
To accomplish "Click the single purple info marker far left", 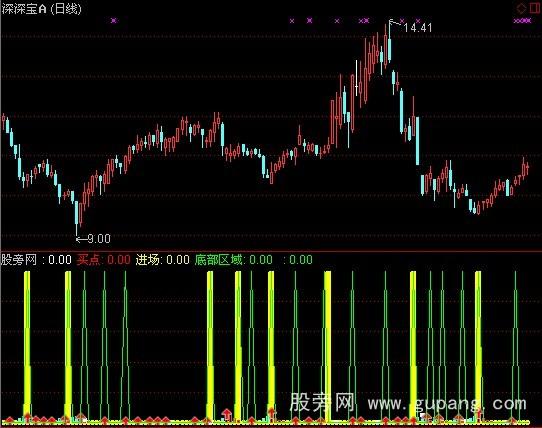I will [114, 21].
